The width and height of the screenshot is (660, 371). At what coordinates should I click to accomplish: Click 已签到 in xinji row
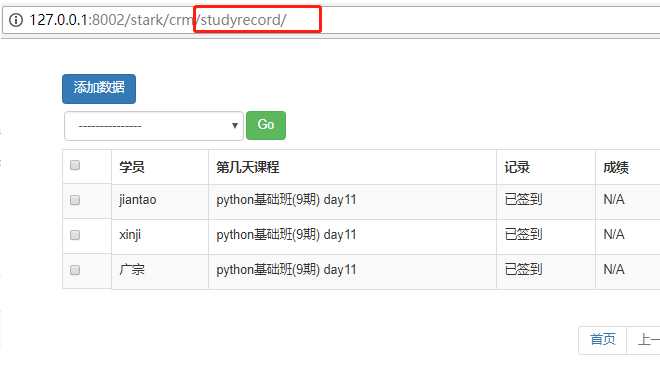(523, 235)
